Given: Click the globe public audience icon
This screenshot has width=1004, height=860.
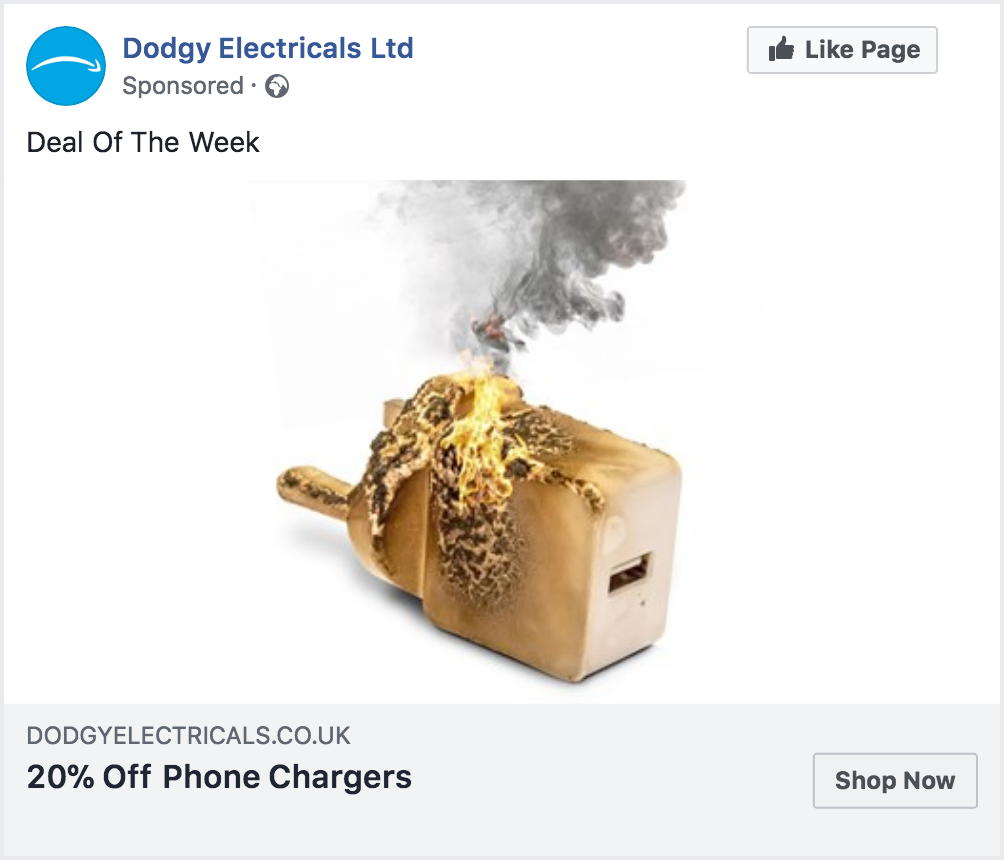Looking at the screenshot, I should point(277,86).
